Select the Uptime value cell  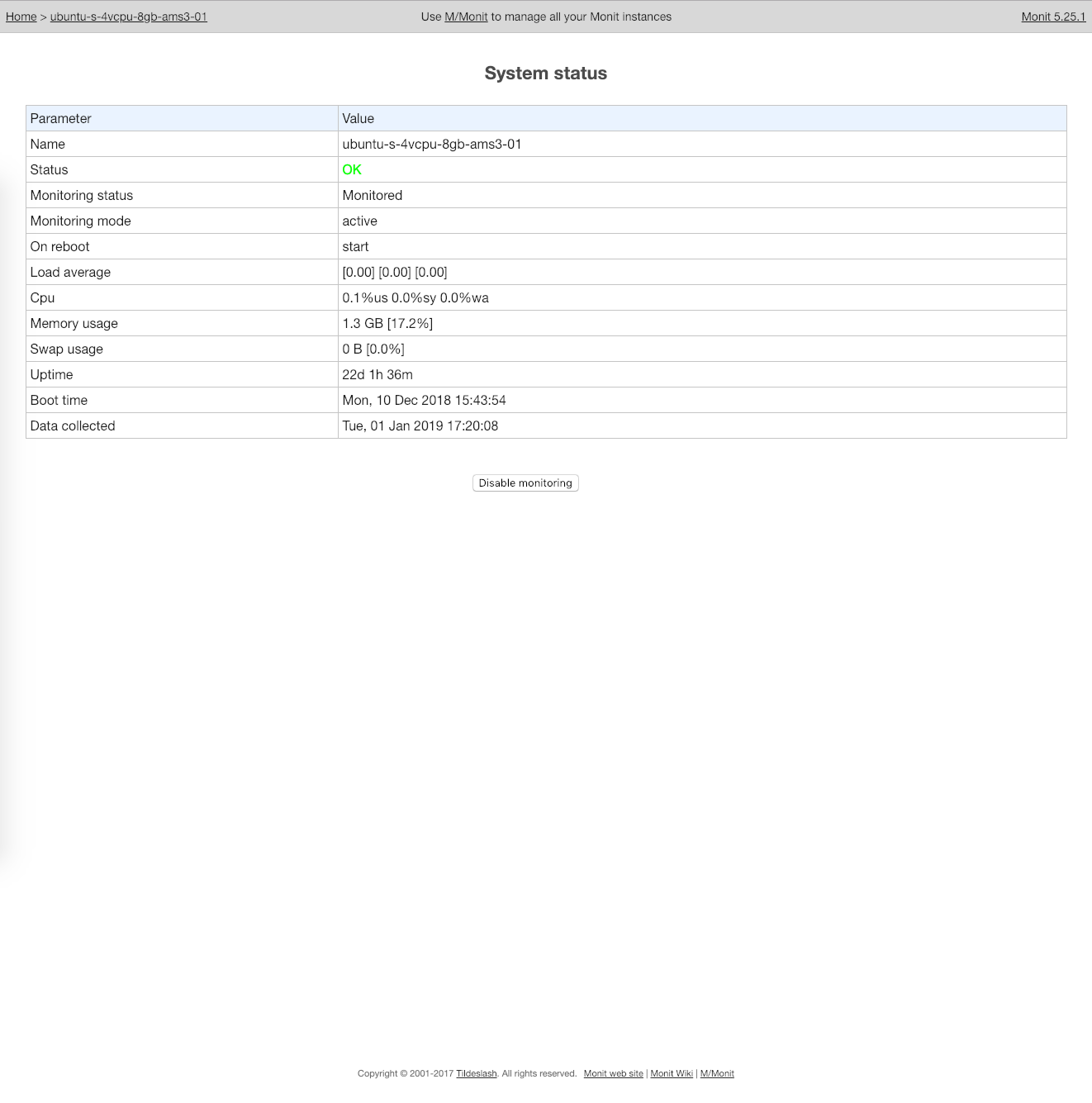coord(378,374)
